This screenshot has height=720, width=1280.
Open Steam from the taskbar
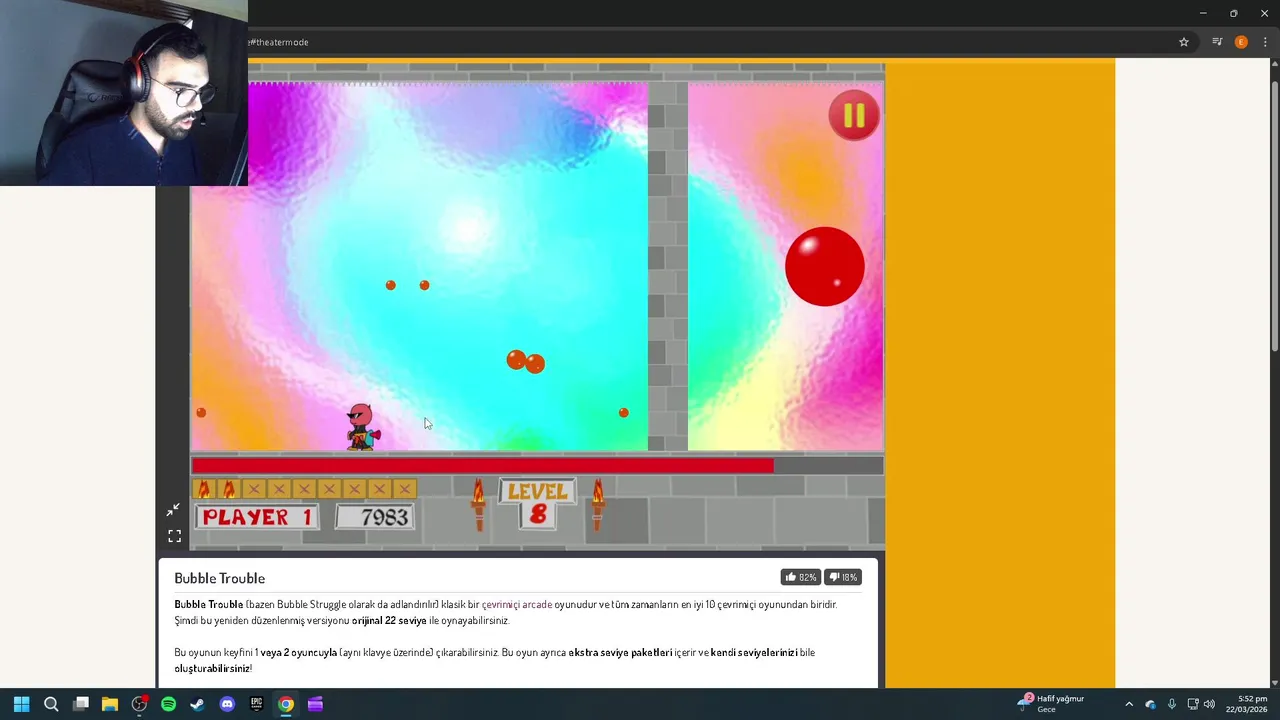pos(197,704)
